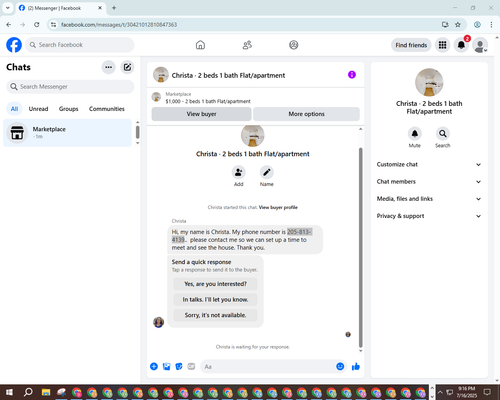Choose a GIF icon in composer
This screenshot has width=500, height=400.
click(191, 366)
